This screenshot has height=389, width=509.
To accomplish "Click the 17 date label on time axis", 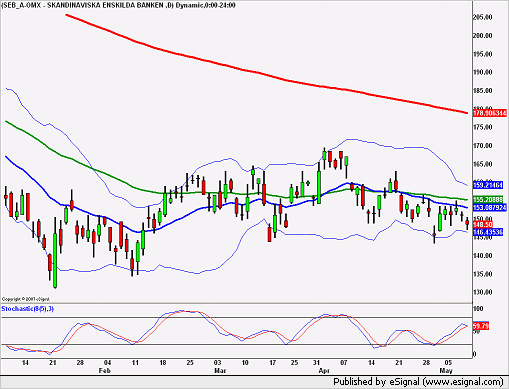I will (273, 363).
